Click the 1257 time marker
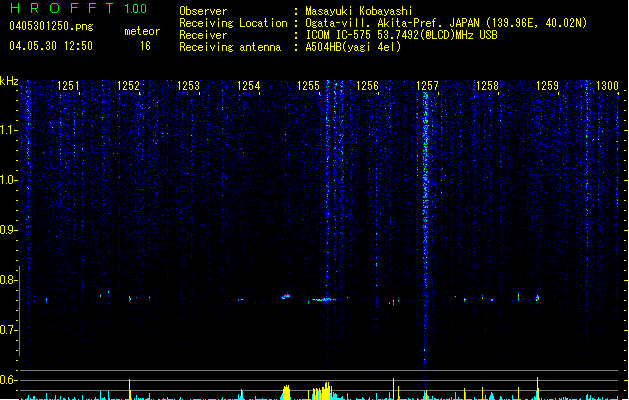This screenshot has height=400, width=629. point(427,85)
